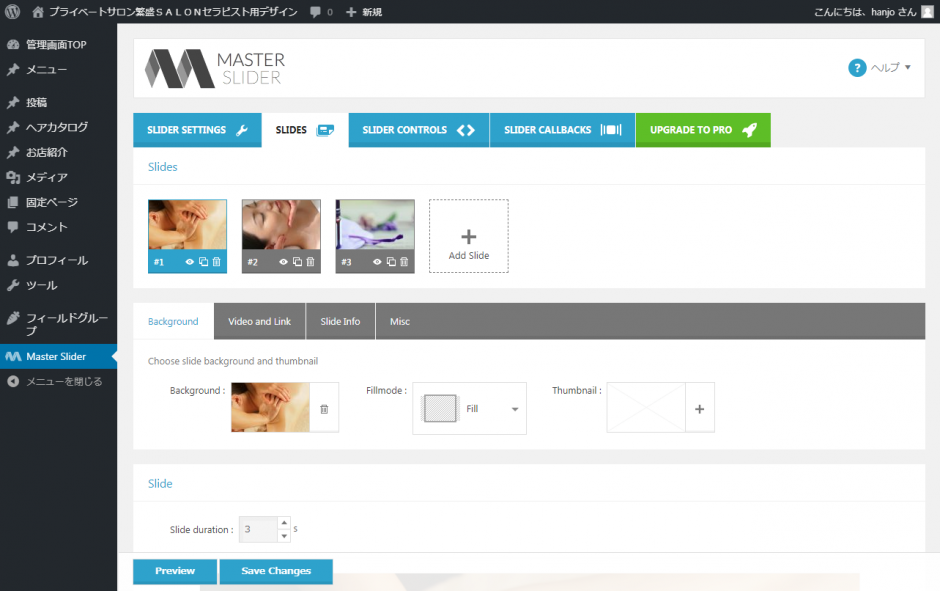
Task: Click the WordPress logo in the admin bar
Action: click(13, 12)
